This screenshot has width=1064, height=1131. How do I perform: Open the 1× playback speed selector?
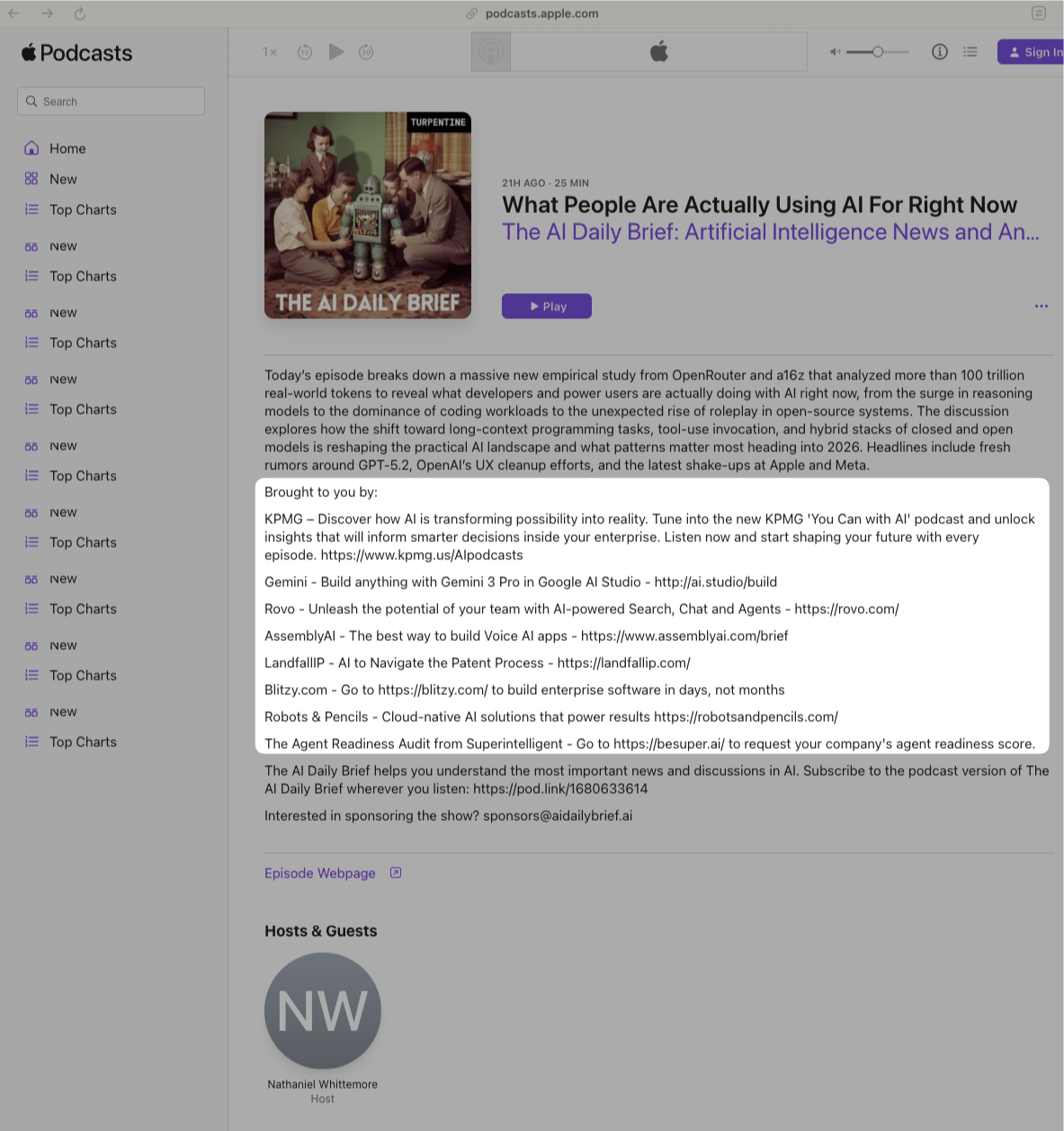[270, 52]
